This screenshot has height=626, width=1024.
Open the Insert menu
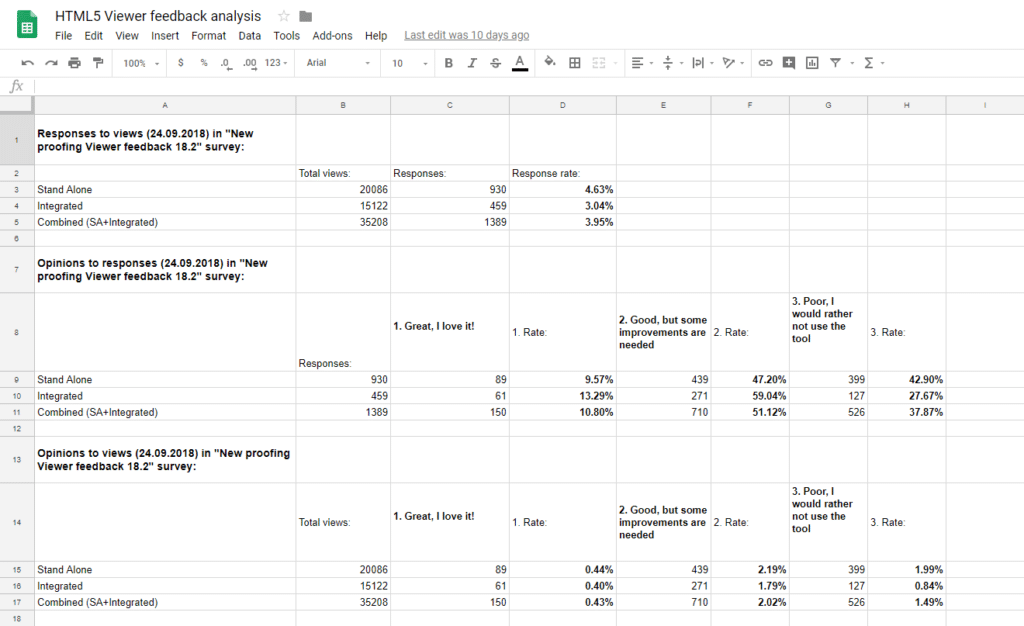[165, 36]
